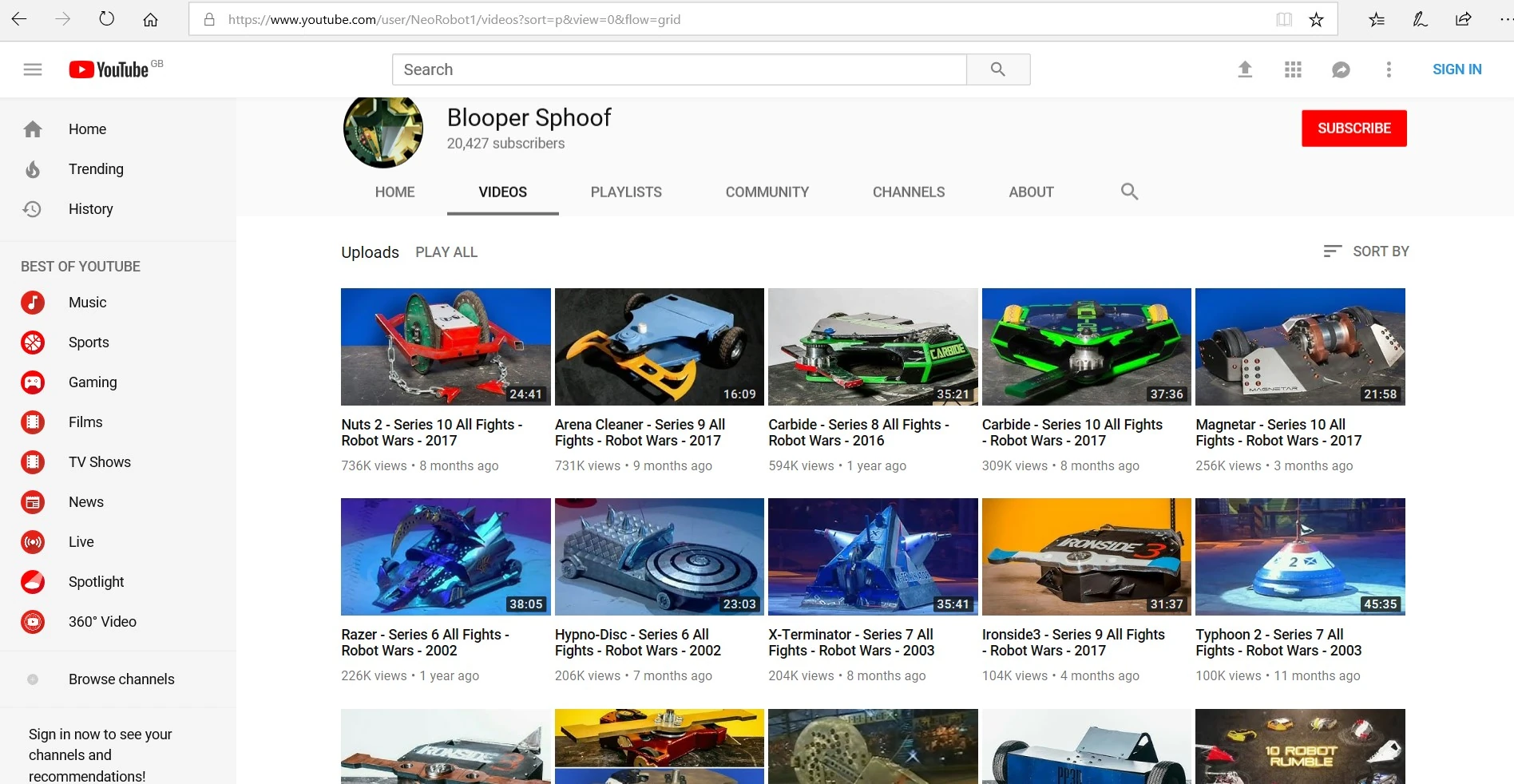Switch to the Playlists tab

tap(626, 192)
